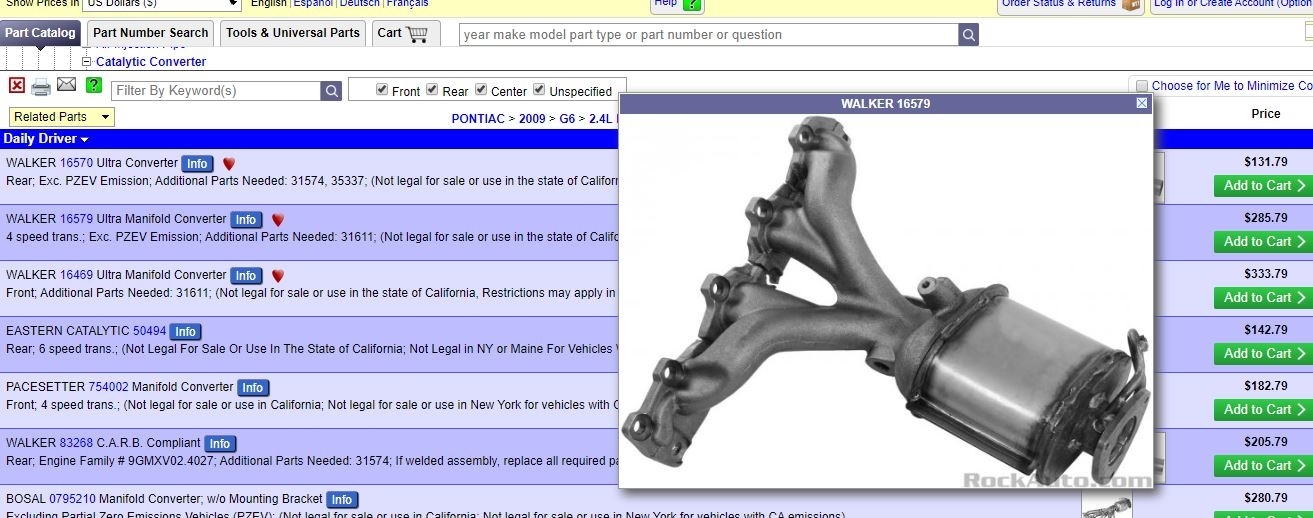
Task: Add the $333.79 part to cart
Action: [x=1264, y=298]
